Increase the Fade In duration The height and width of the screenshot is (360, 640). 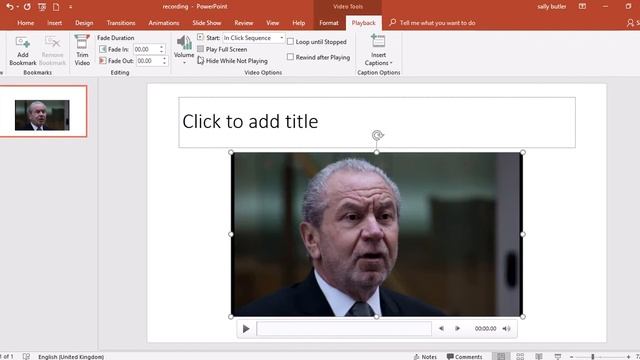(162, 47)
